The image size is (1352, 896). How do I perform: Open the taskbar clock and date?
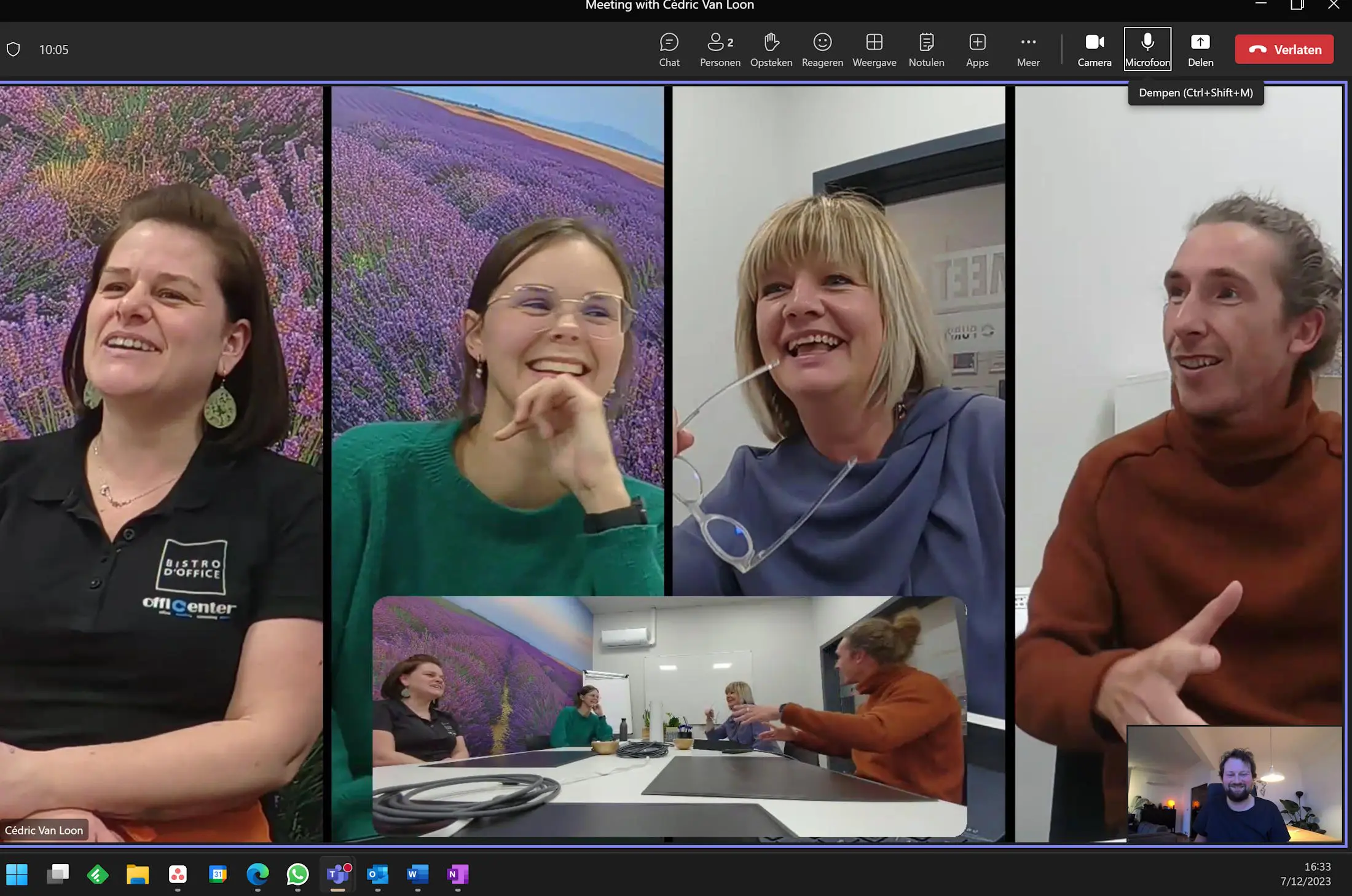point(1305,873)
